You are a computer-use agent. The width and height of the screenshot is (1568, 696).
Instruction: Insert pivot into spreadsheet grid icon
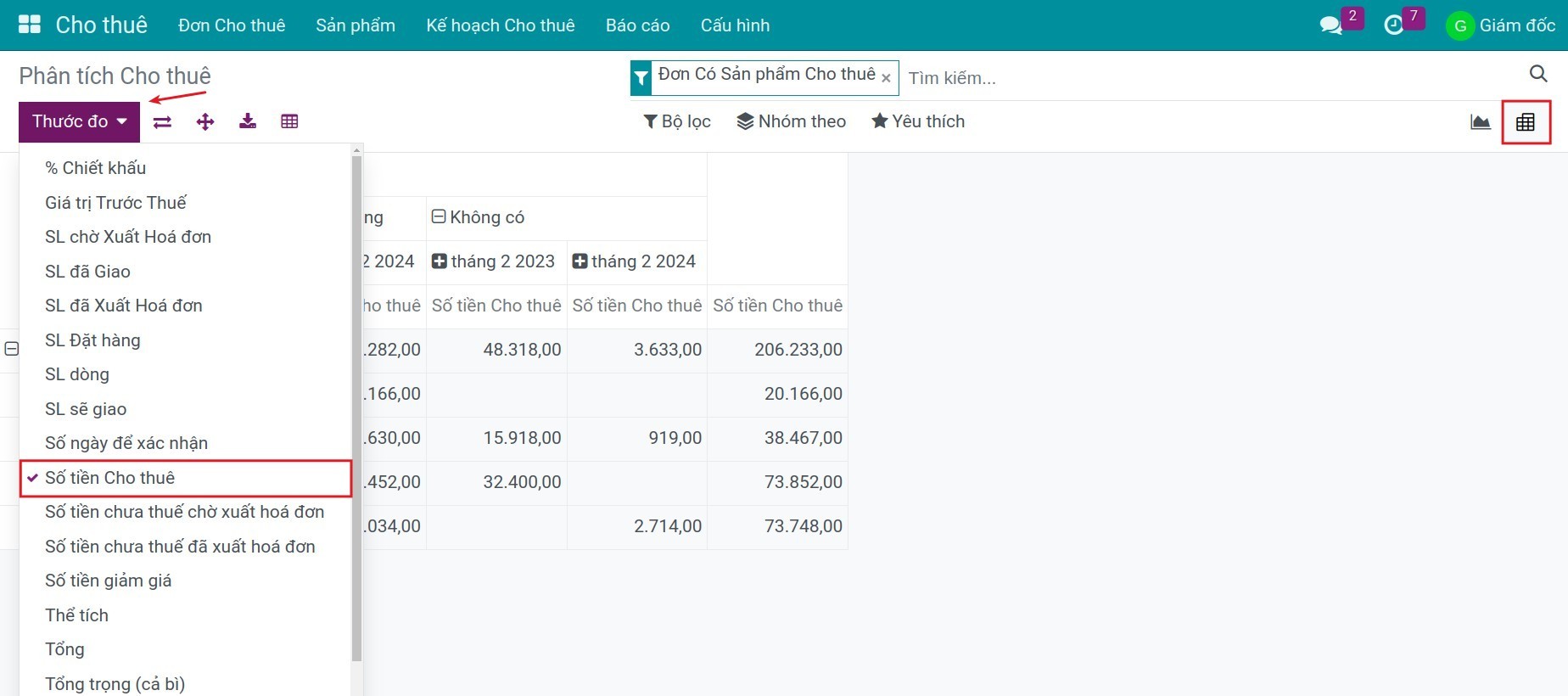289,121
